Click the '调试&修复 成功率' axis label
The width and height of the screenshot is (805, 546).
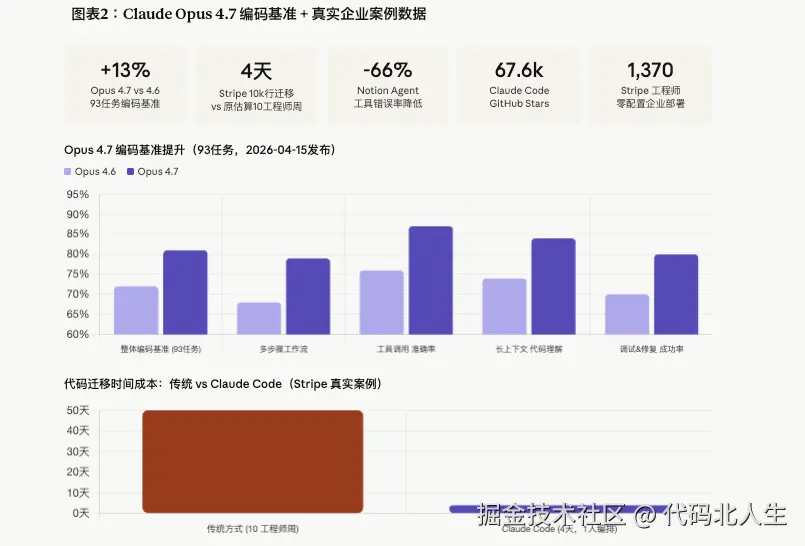coord(651,349)
